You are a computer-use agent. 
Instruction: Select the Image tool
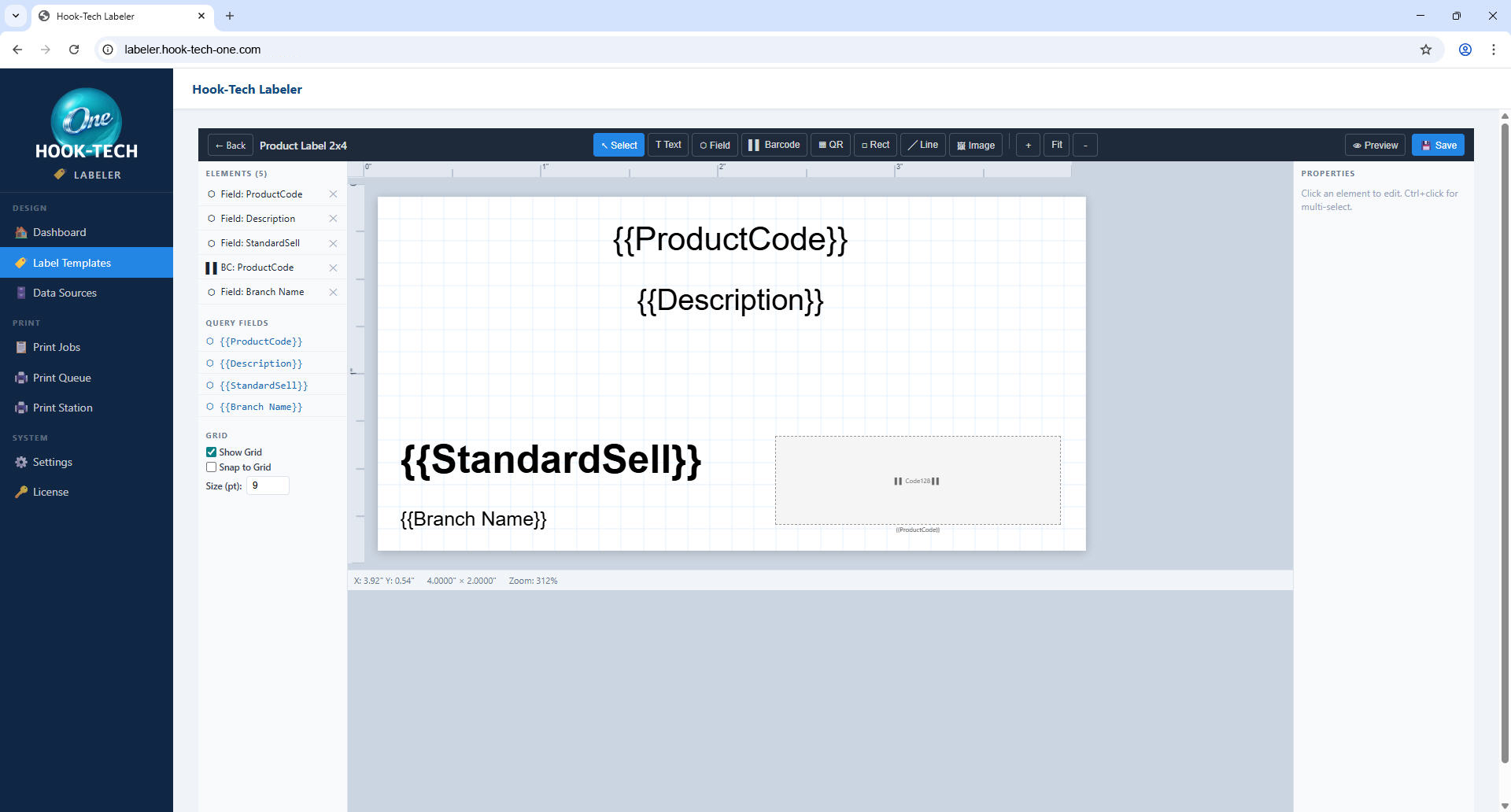tap(975, 145)
